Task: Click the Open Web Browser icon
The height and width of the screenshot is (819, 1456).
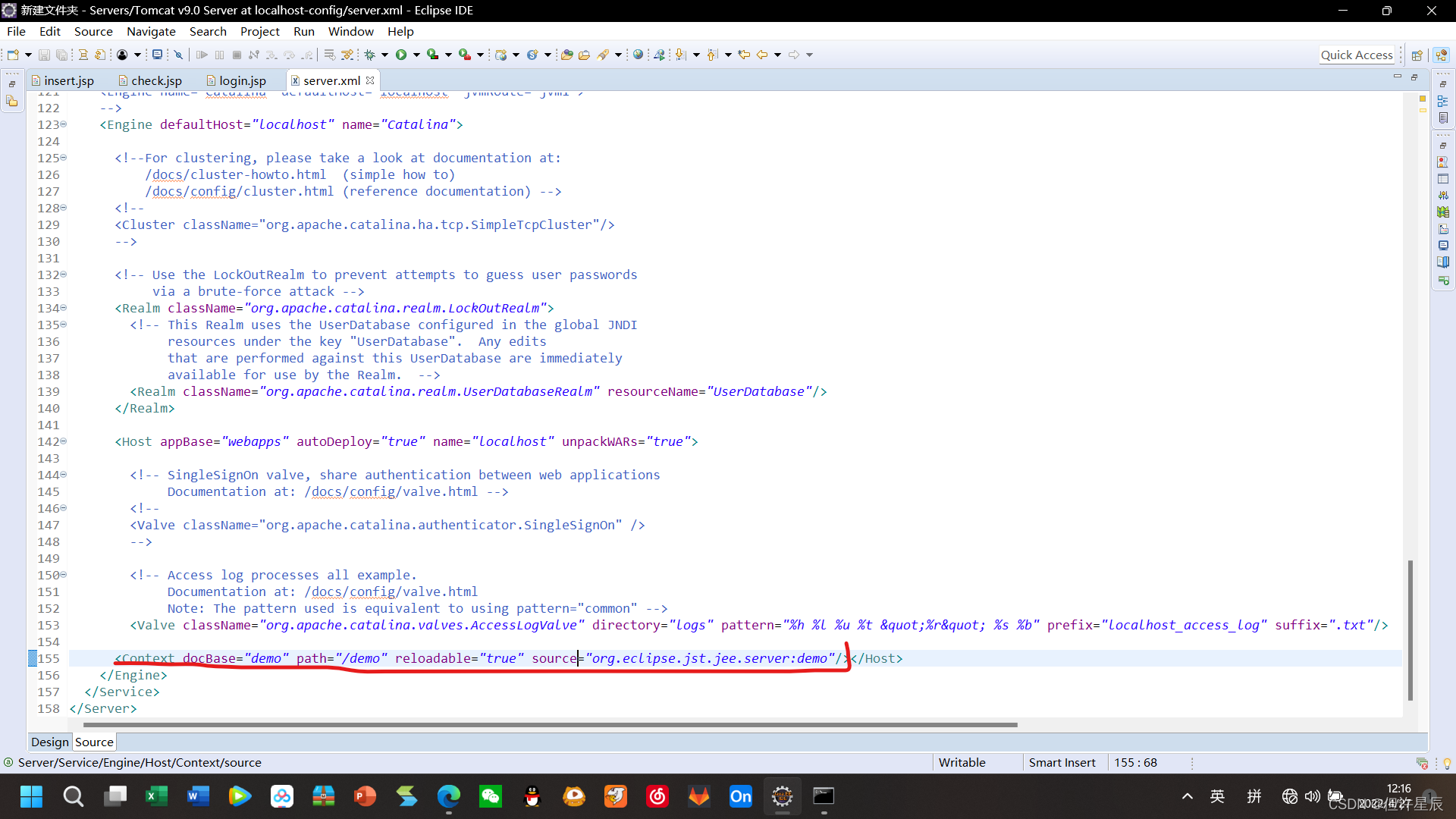Action: 638,55
